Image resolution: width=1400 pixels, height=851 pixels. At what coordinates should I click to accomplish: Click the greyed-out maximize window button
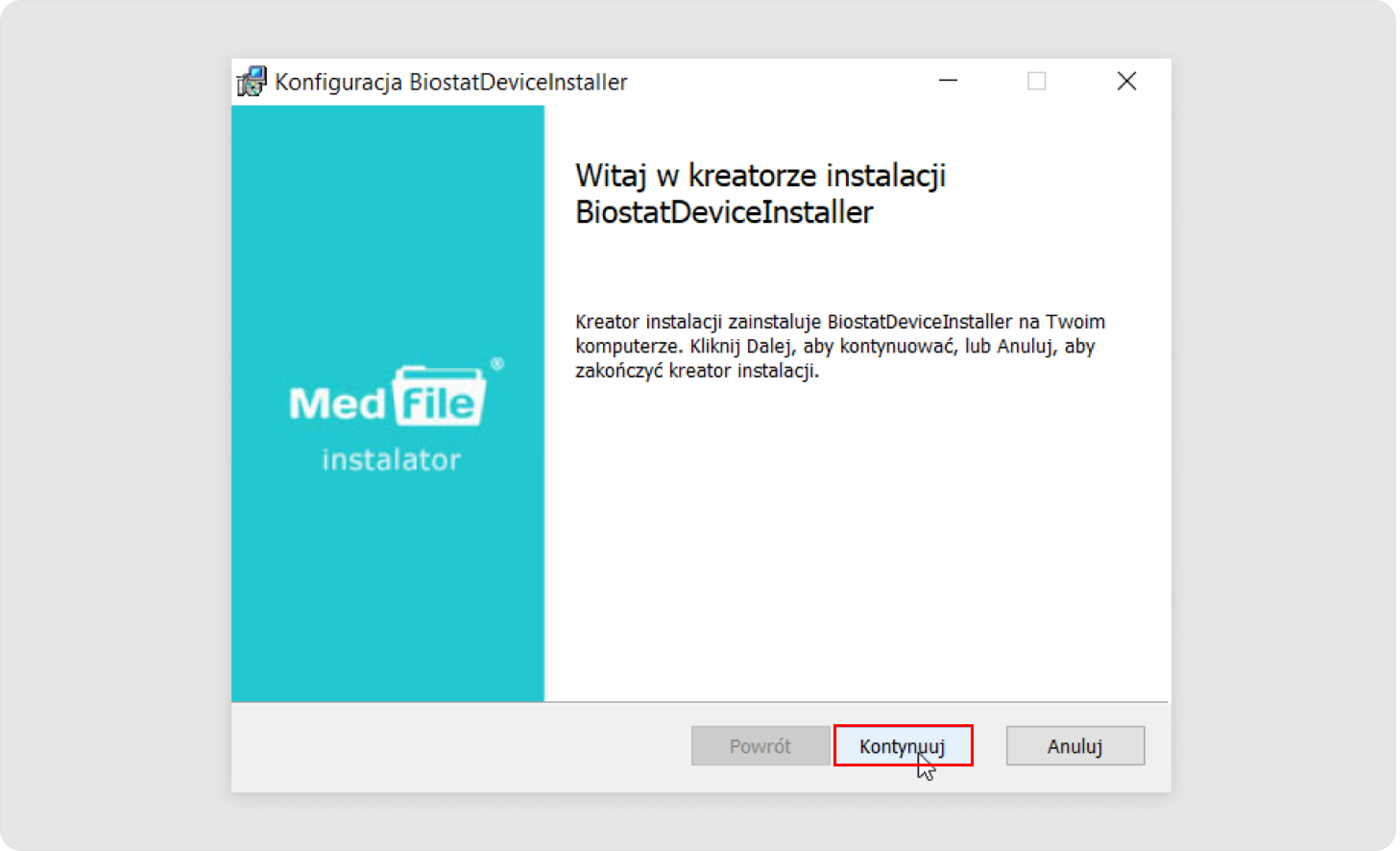point(1037,81)
